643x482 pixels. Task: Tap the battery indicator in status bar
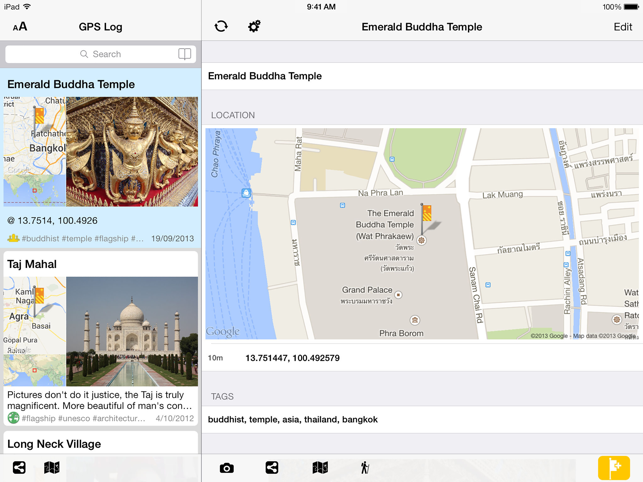631,7
